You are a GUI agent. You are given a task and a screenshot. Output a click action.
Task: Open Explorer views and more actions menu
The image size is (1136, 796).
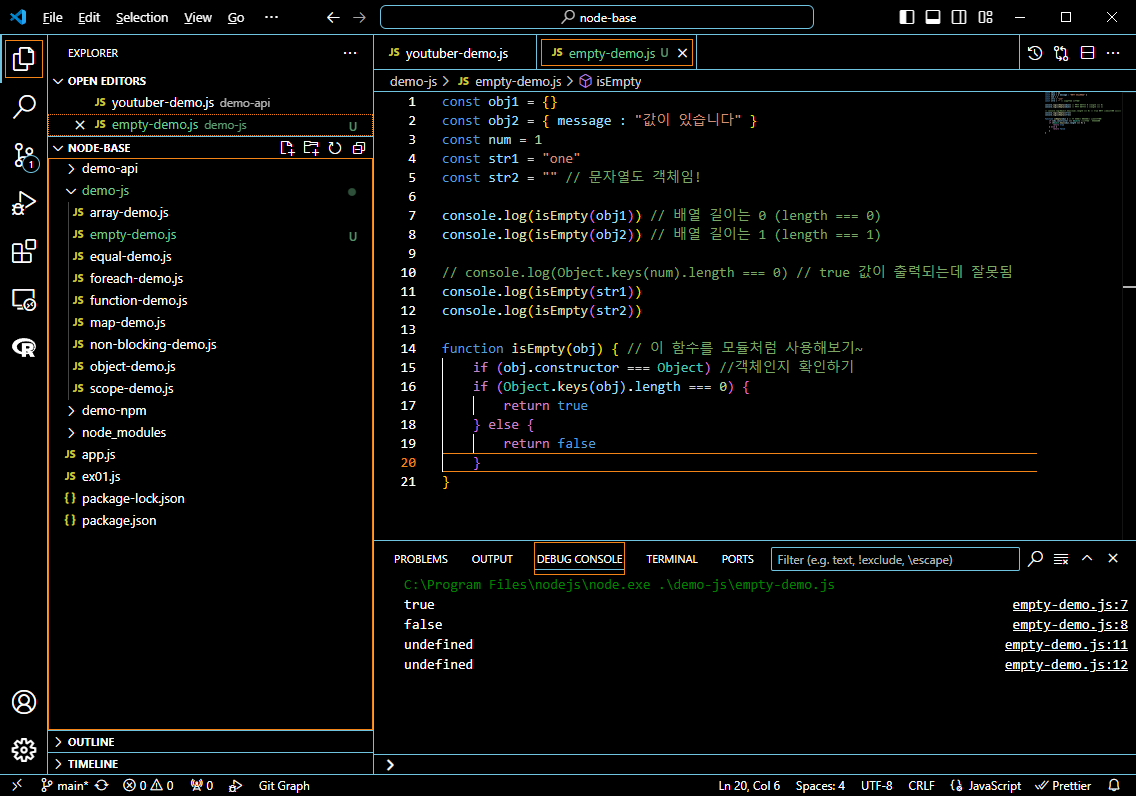pos(350,53)
